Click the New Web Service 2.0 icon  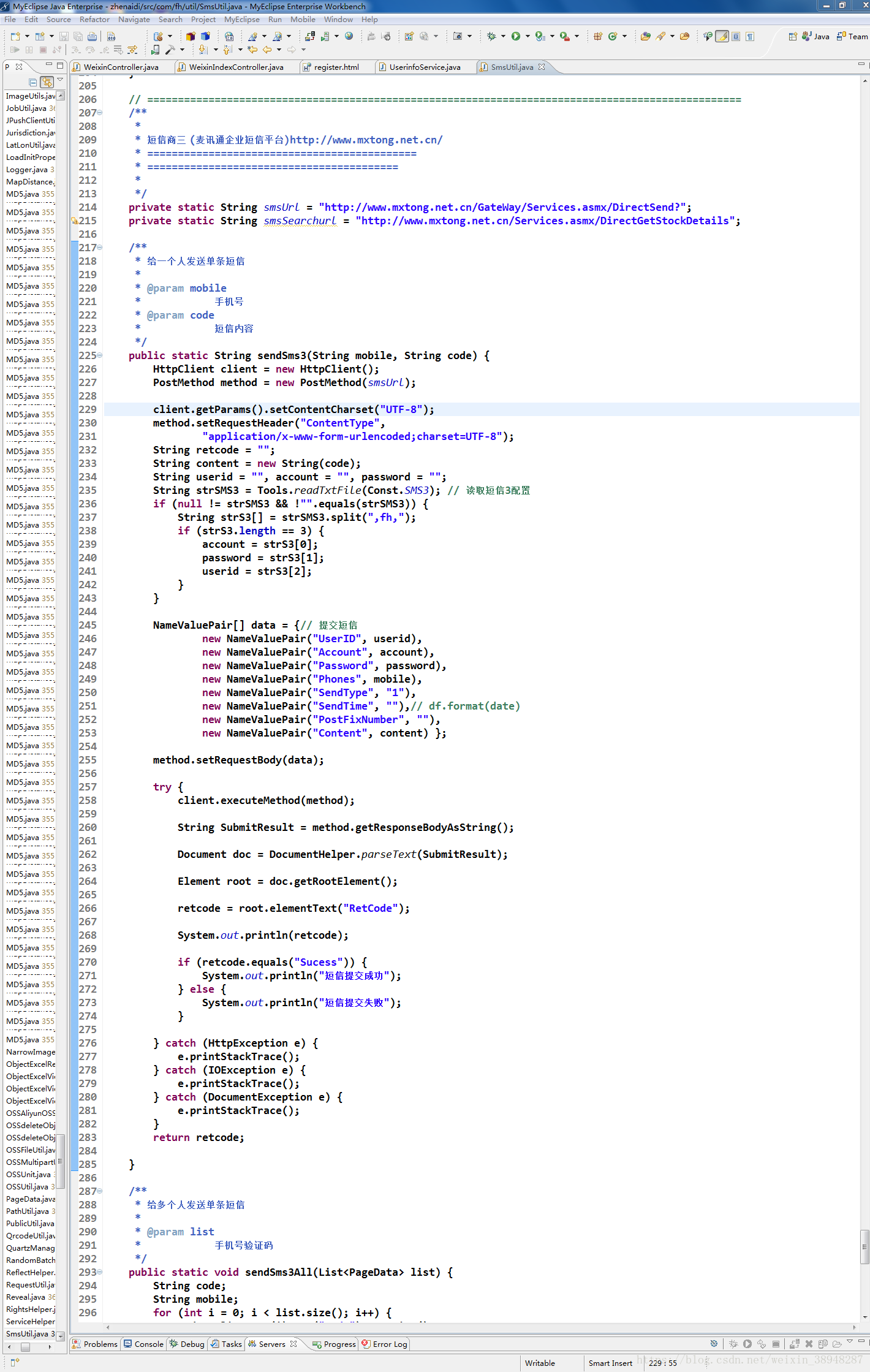[229, 36]
